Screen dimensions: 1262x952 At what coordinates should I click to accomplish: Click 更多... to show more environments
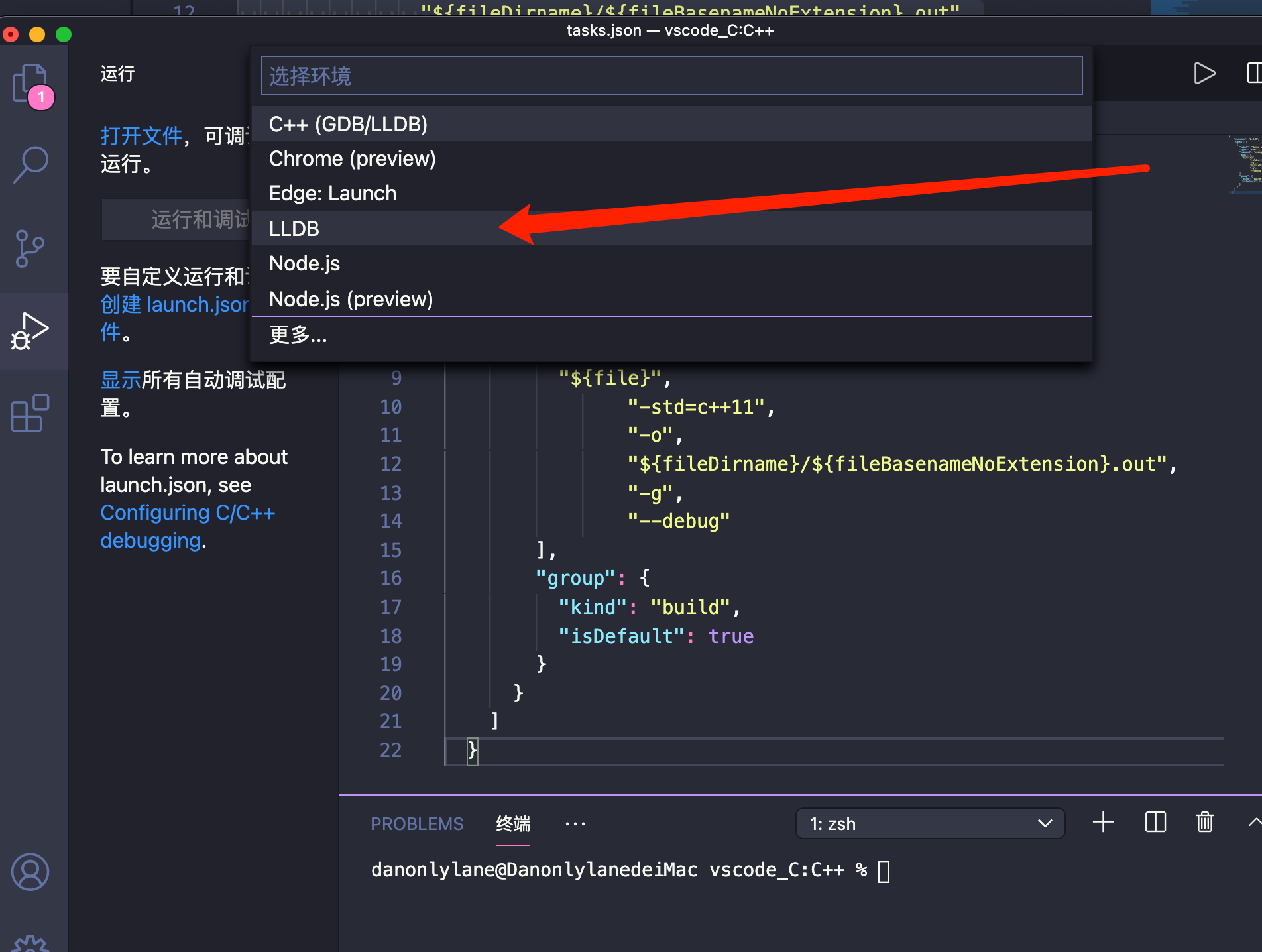298,335
